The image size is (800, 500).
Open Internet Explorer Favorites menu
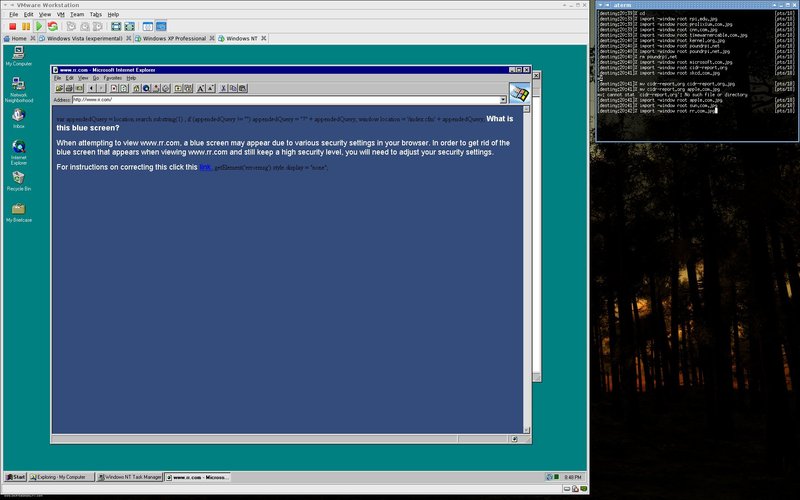click(x=113, y=78)
